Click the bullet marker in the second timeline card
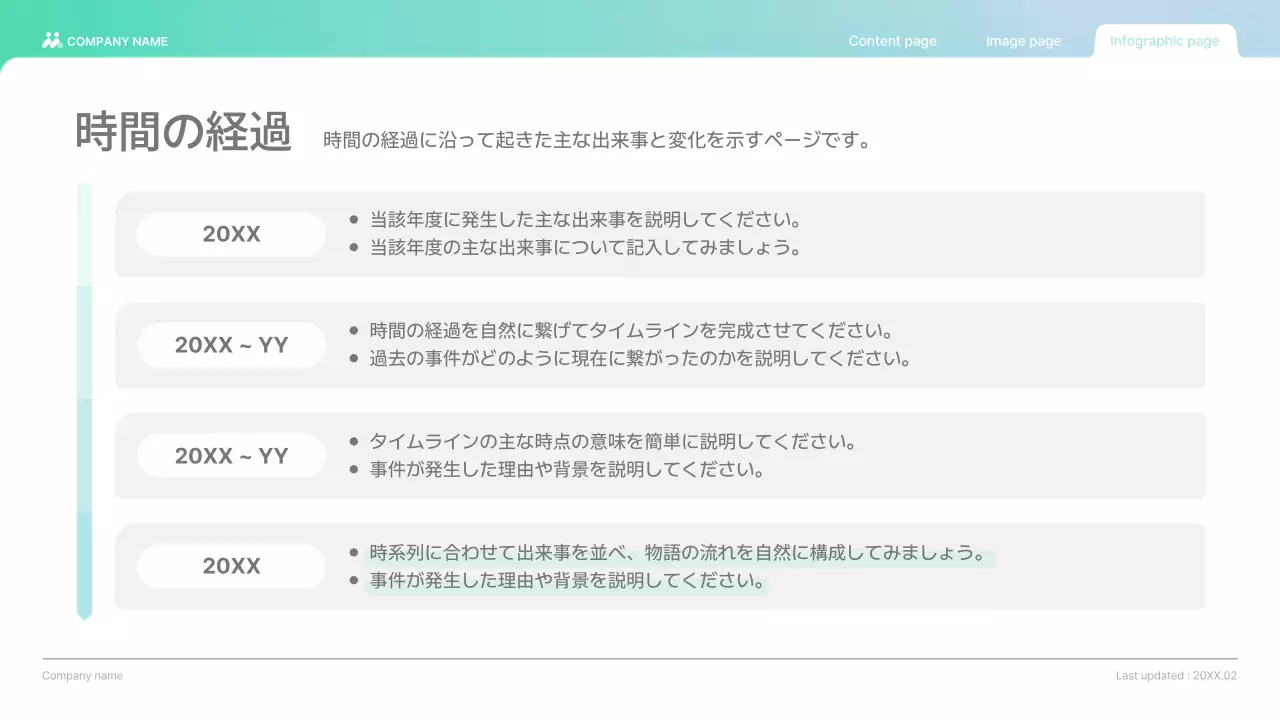Image resolution: width=1280 pixels, height=720 pixels. pyautogui.click(x=354, y=329)
